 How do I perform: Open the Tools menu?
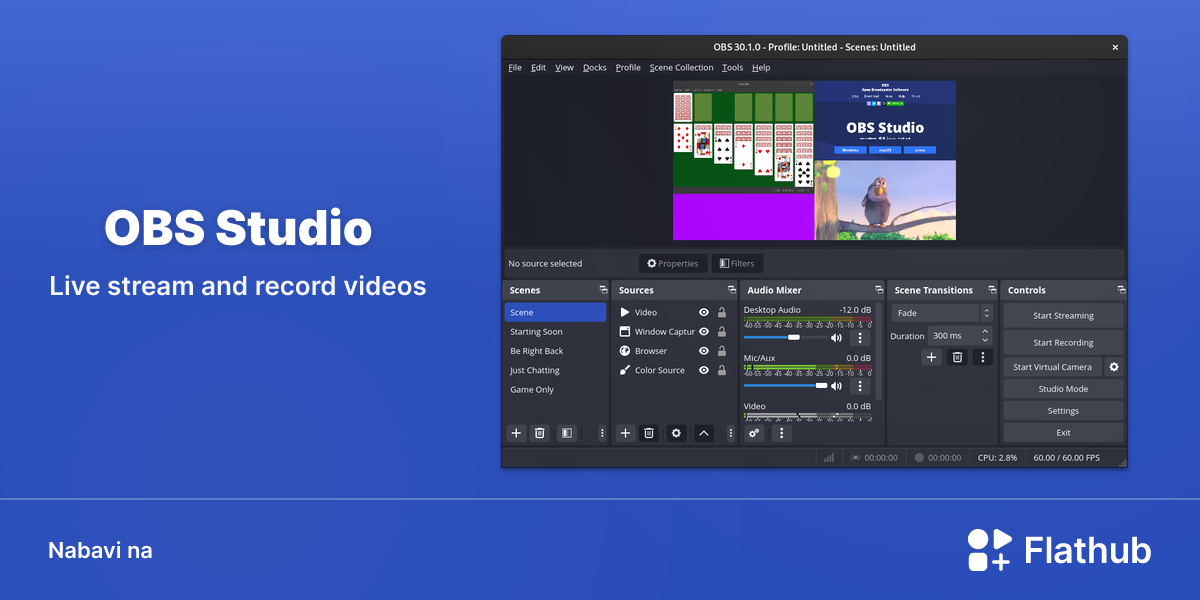(733, 68)
